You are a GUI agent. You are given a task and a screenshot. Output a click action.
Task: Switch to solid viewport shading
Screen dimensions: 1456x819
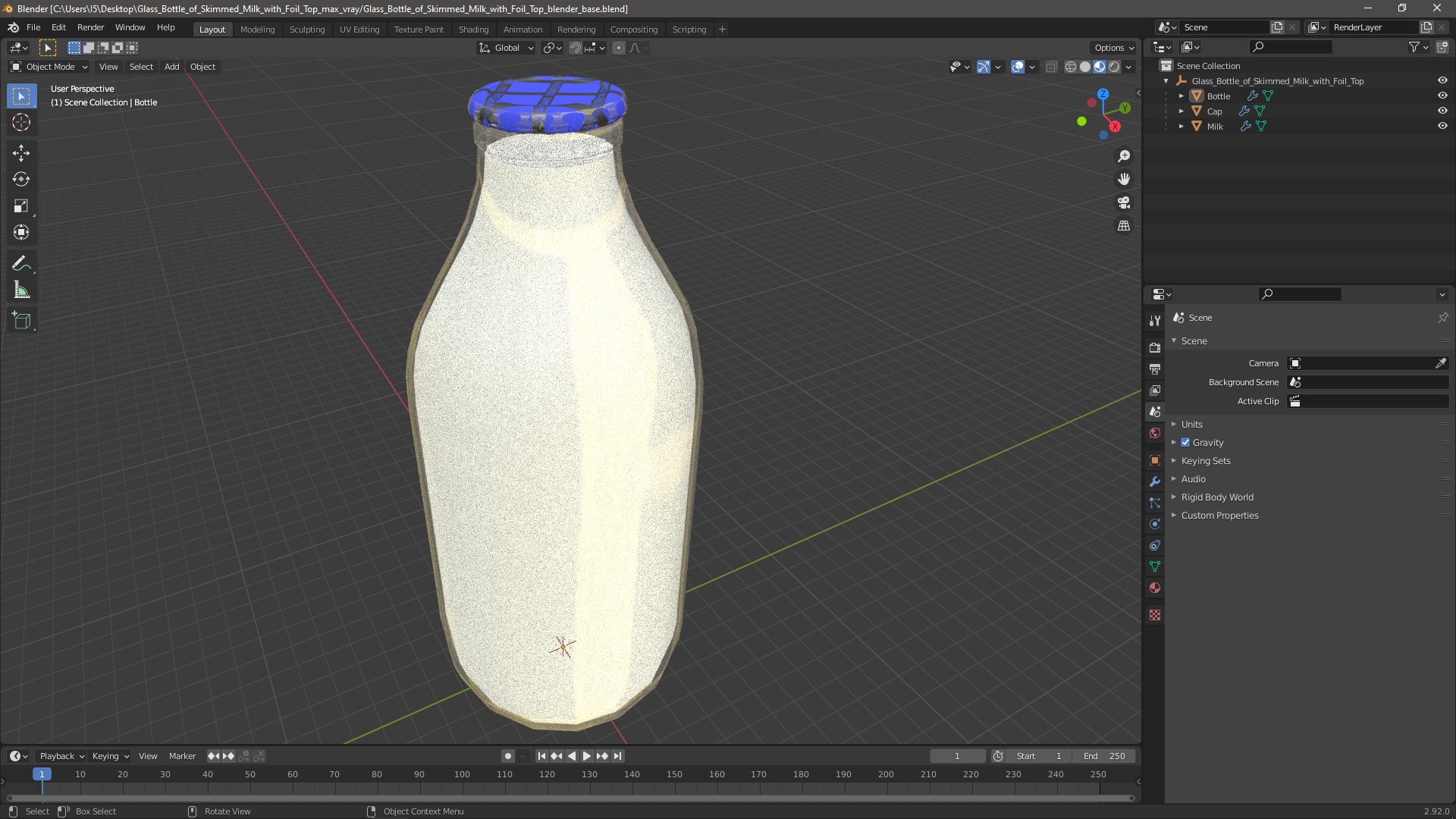tap(1085, 67)
